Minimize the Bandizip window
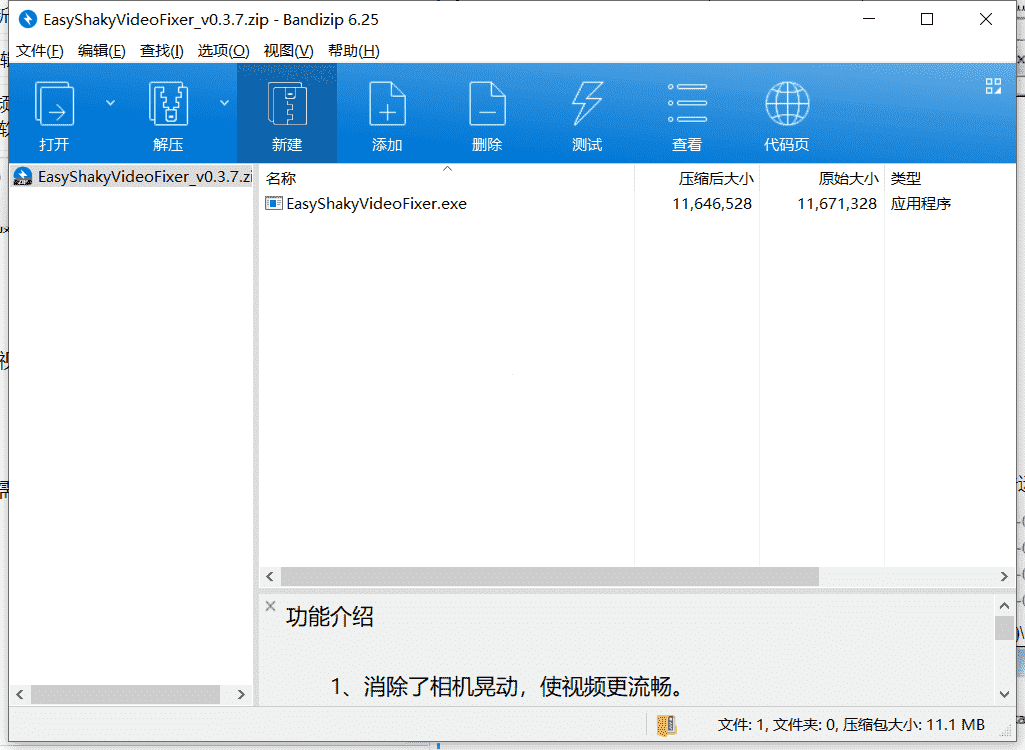This screenshot has height=750, width=1025. pos(869,19)
